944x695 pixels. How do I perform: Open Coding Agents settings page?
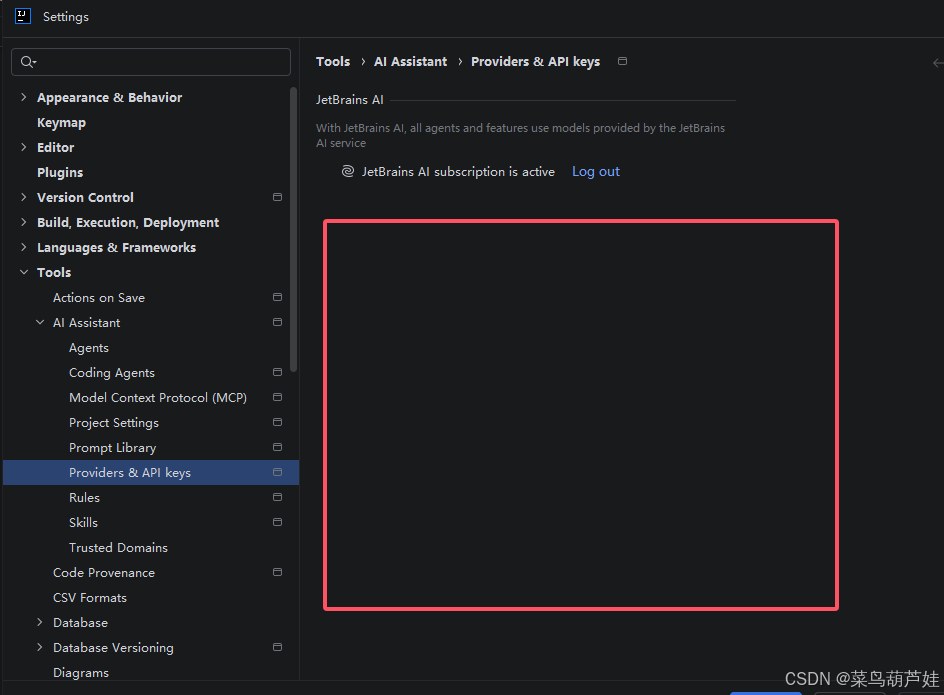tap(112, 373)
